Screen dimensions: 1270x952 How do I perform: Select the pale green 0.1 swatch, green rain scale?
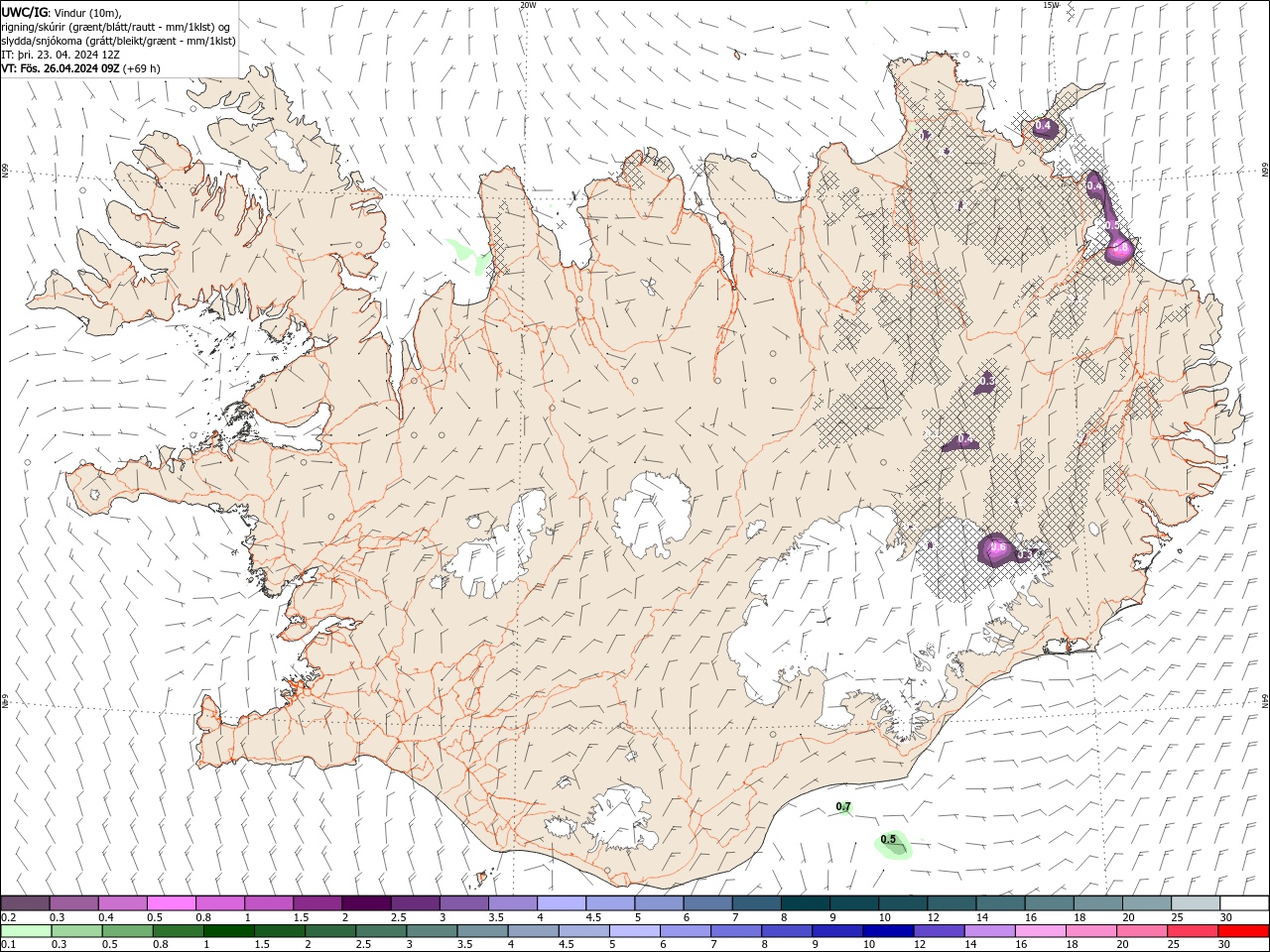point(26,931)
